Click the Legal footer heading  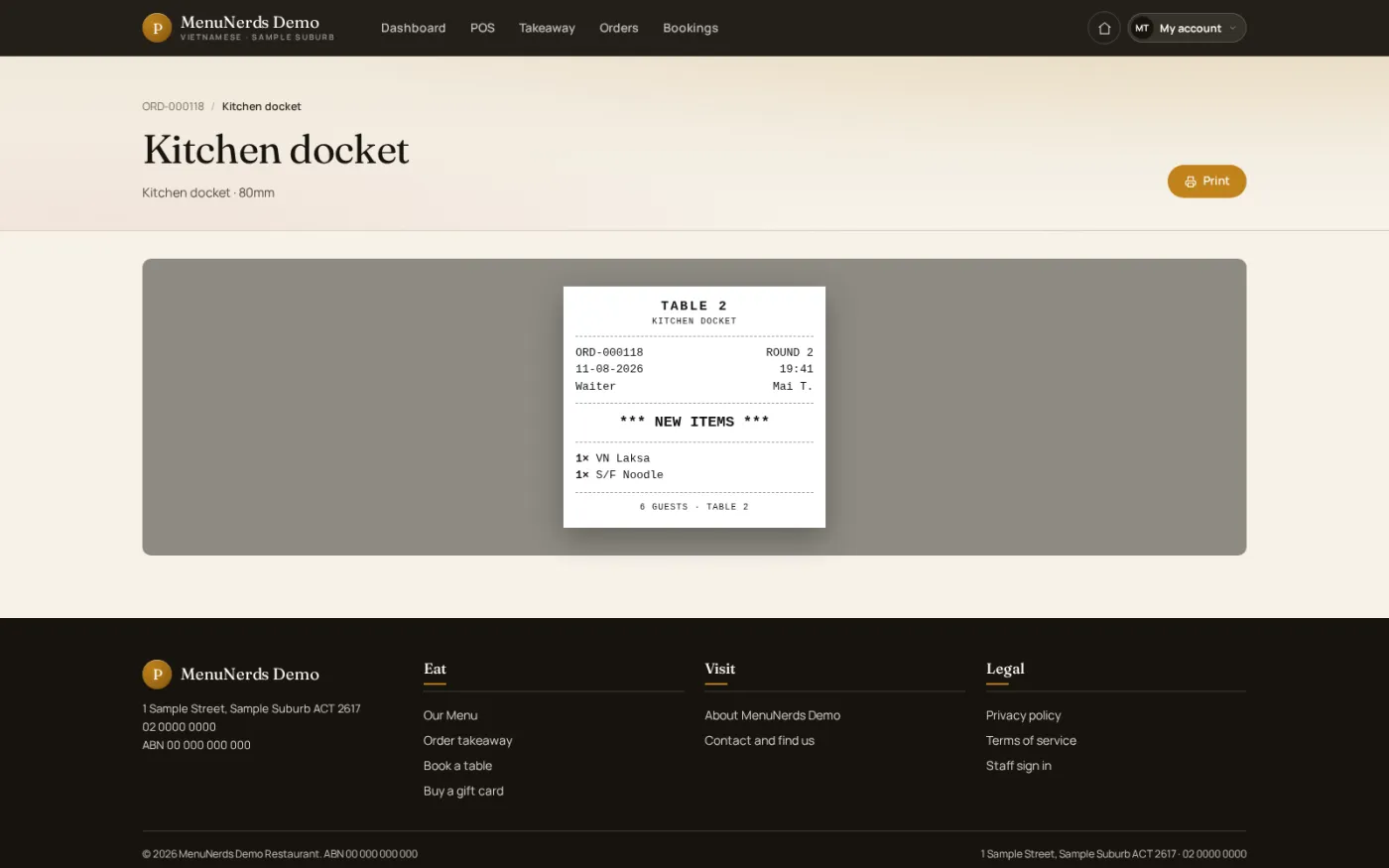[x=1005, y=669]
